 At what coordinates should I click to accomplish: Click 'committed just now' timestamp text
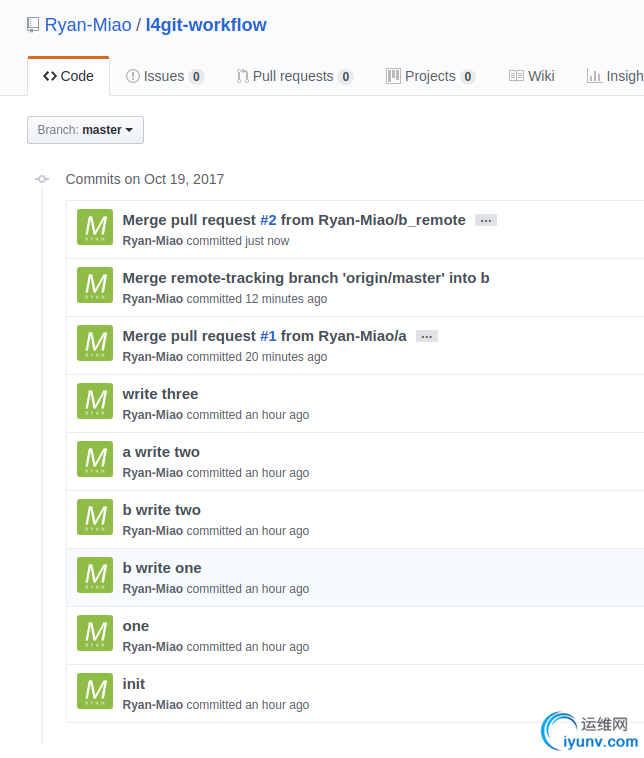238,241
